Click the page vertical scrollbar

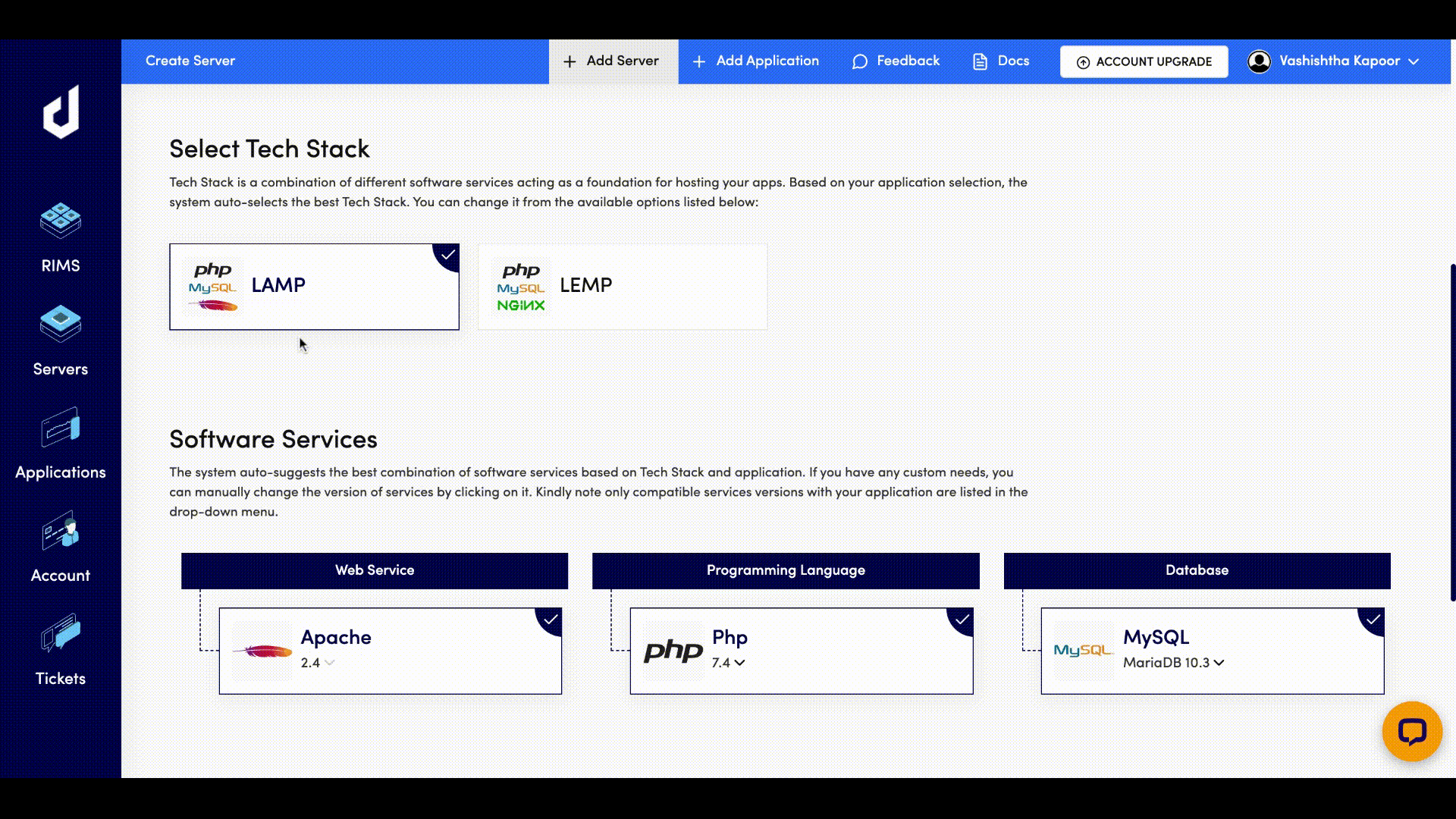point(1453,432)
